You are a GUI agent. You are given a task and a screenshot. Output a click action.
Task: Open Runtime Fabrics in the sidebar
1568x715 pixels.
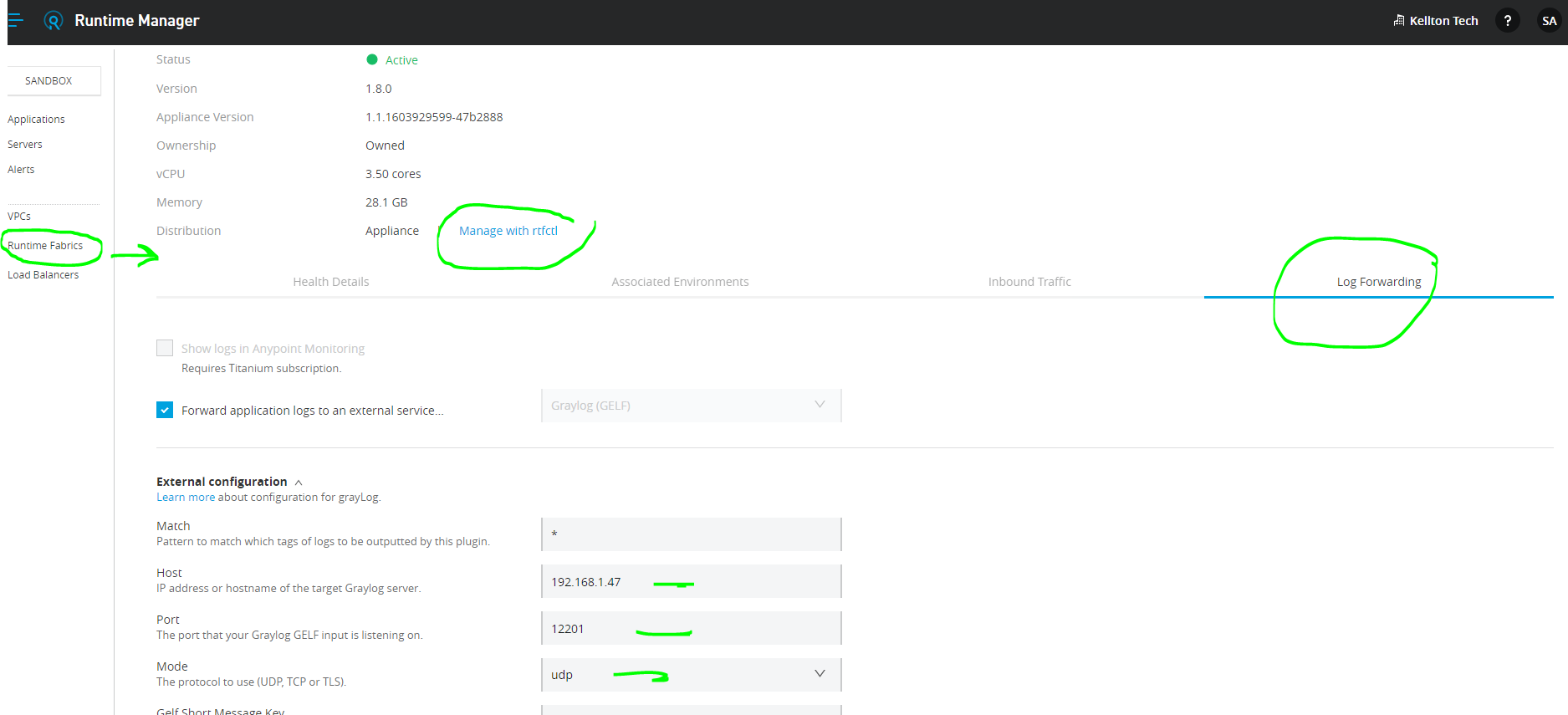point(45,246)
